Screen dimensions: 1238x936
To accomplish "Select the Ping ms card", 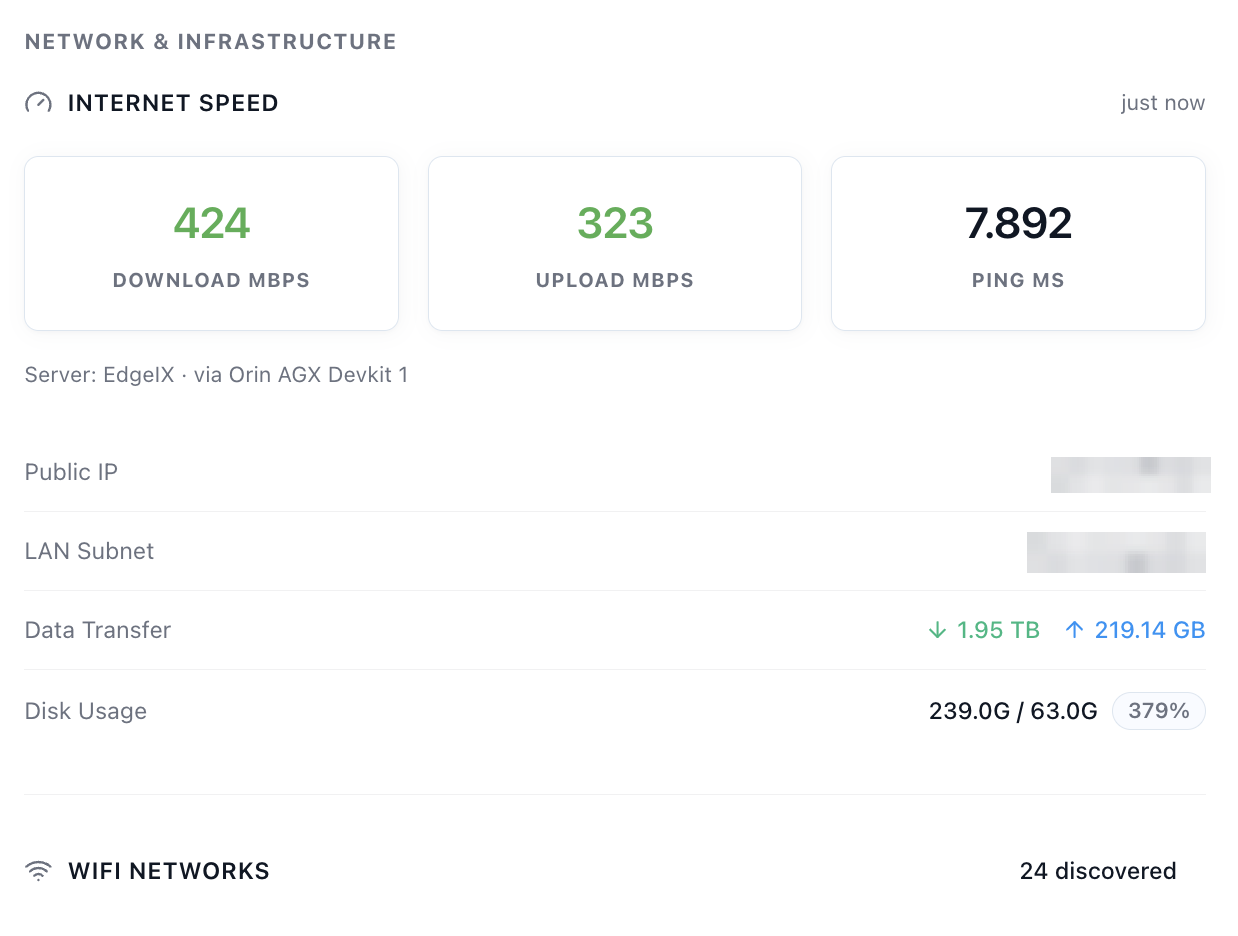I will [1018, 243].
